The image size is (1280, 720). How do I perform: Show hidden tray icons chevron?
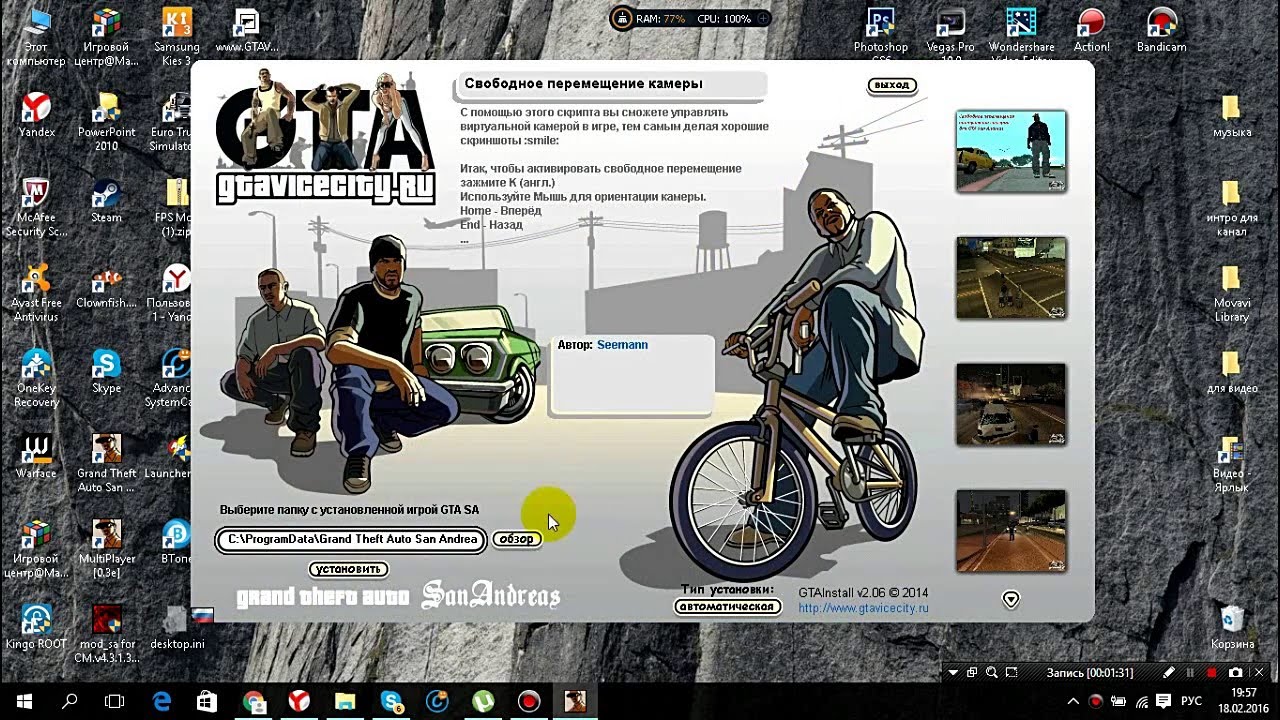pos(1074,701)
